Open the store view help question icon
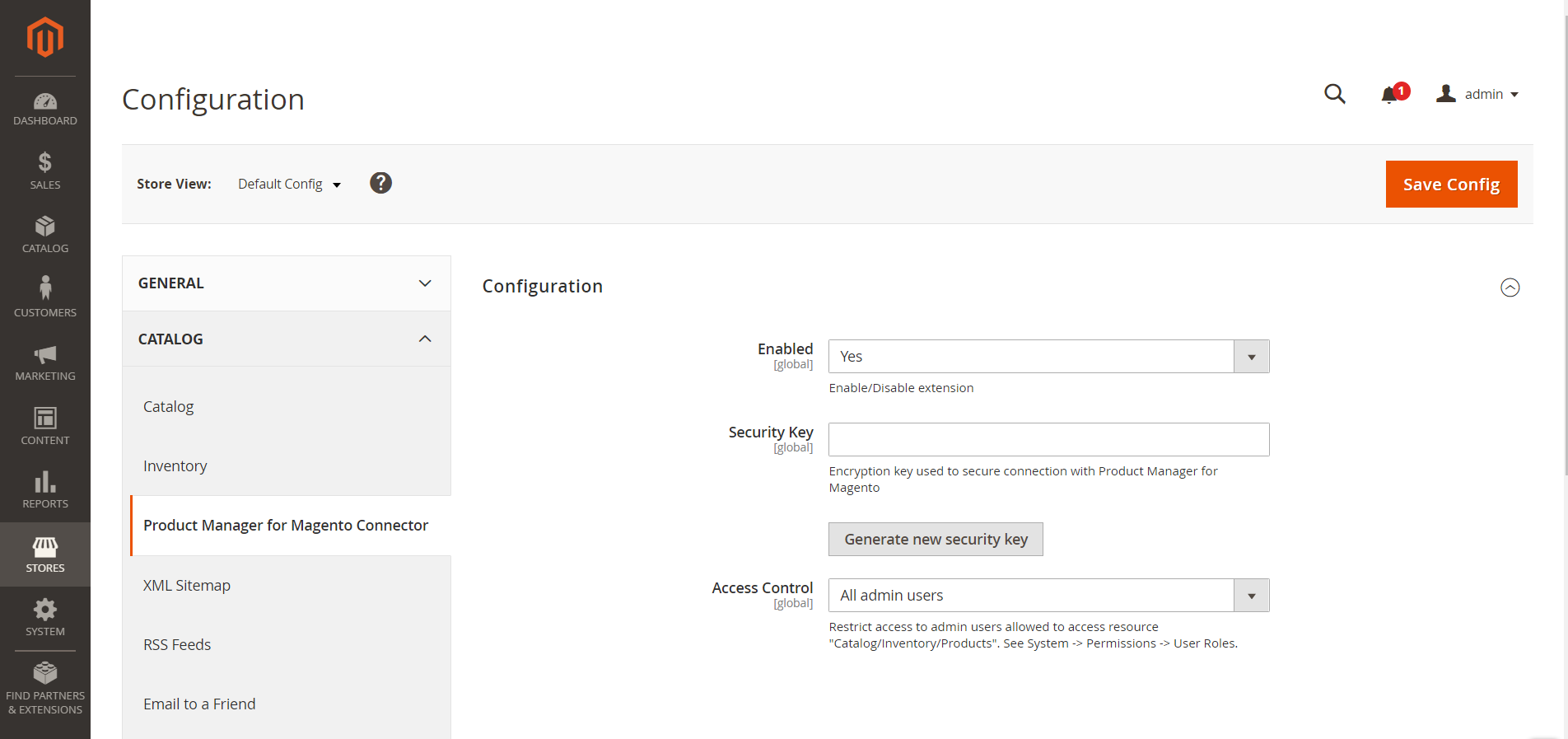This screenshot has width=1568, height=739. click(x=380, y=183)
